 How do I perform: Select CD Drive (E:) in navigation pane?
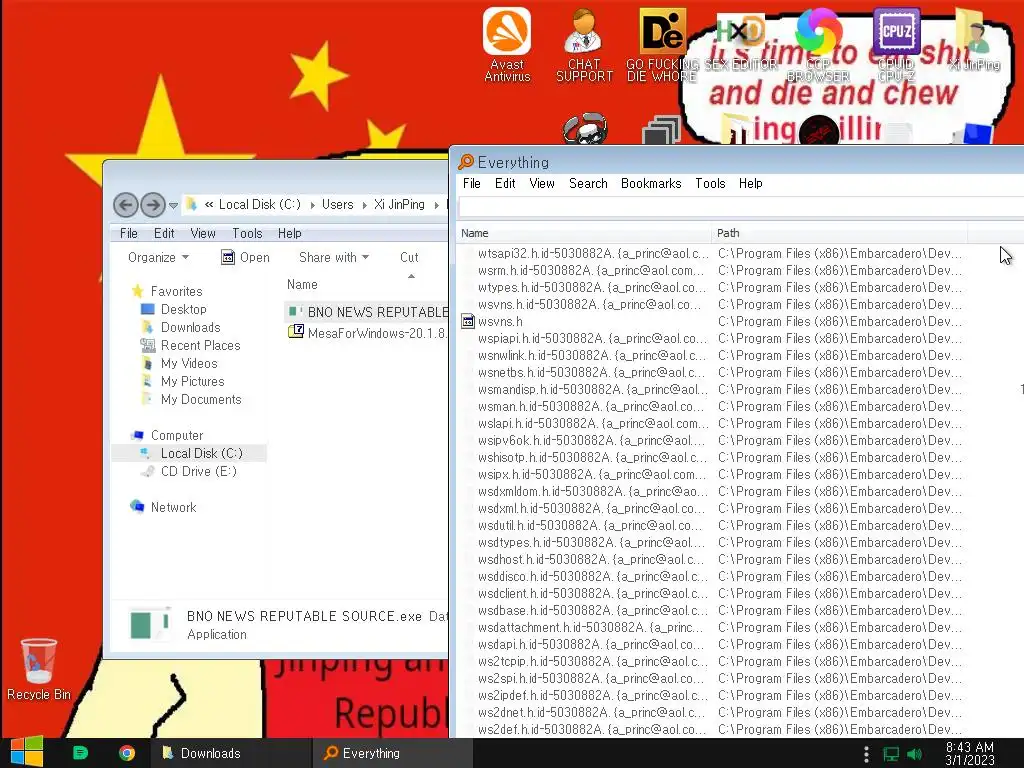[198, 471]
